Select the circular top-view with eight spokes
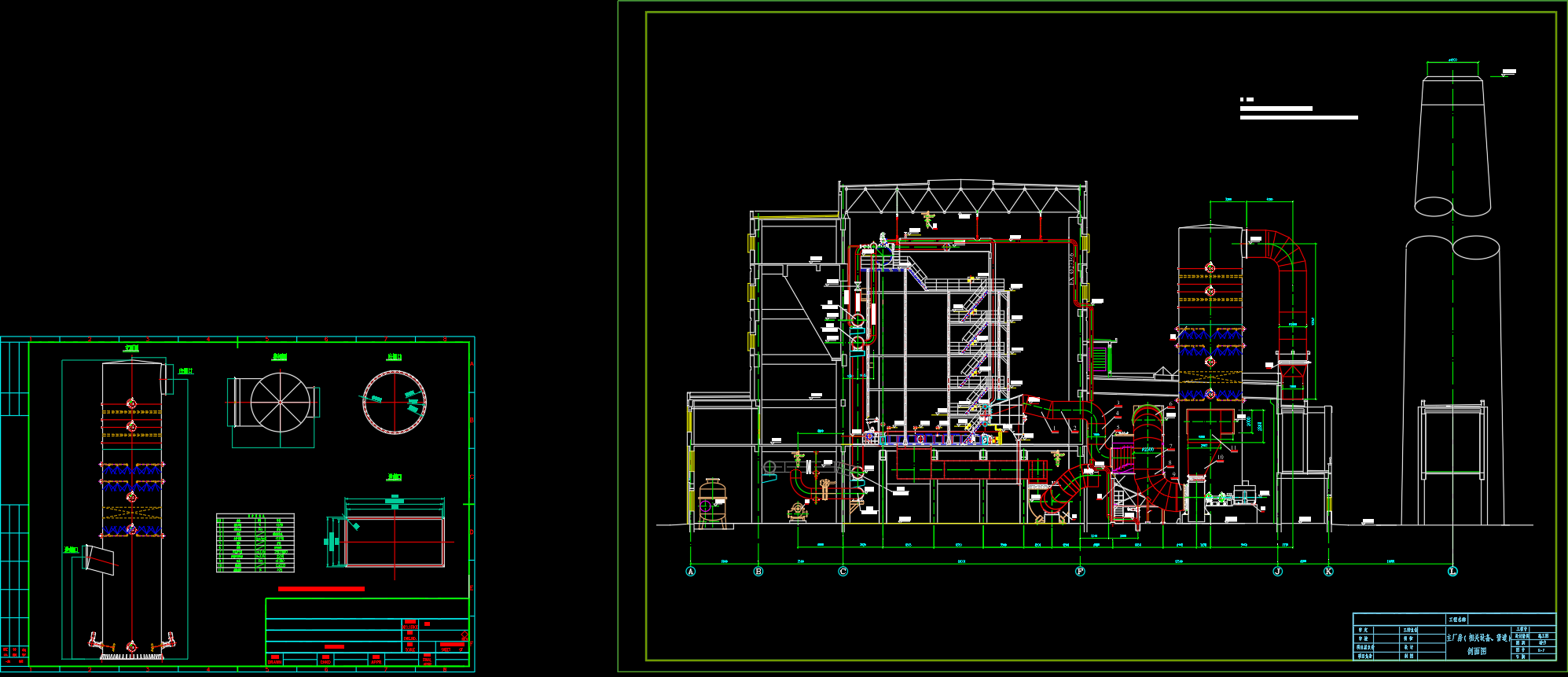 tap(281, 402)
